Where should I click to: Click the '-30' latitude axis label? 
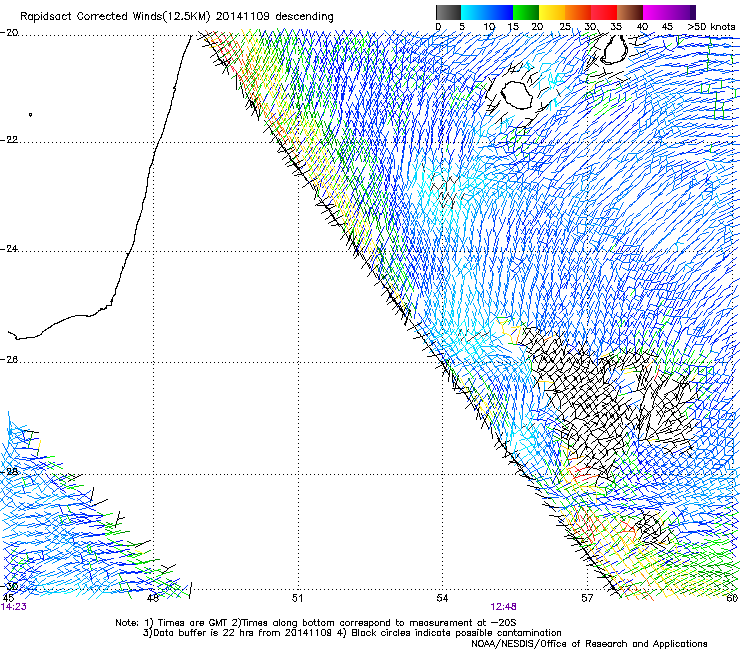tap(9, 586)
